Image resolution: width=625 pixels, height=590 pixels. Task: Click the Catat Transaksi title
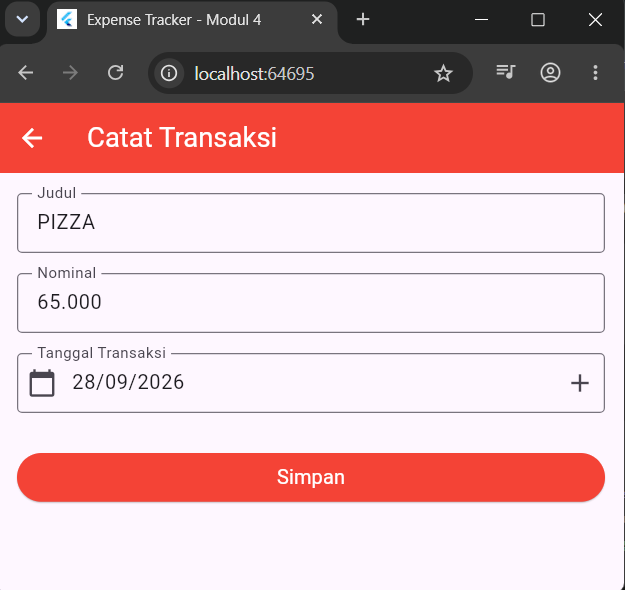tap(182, 138)
